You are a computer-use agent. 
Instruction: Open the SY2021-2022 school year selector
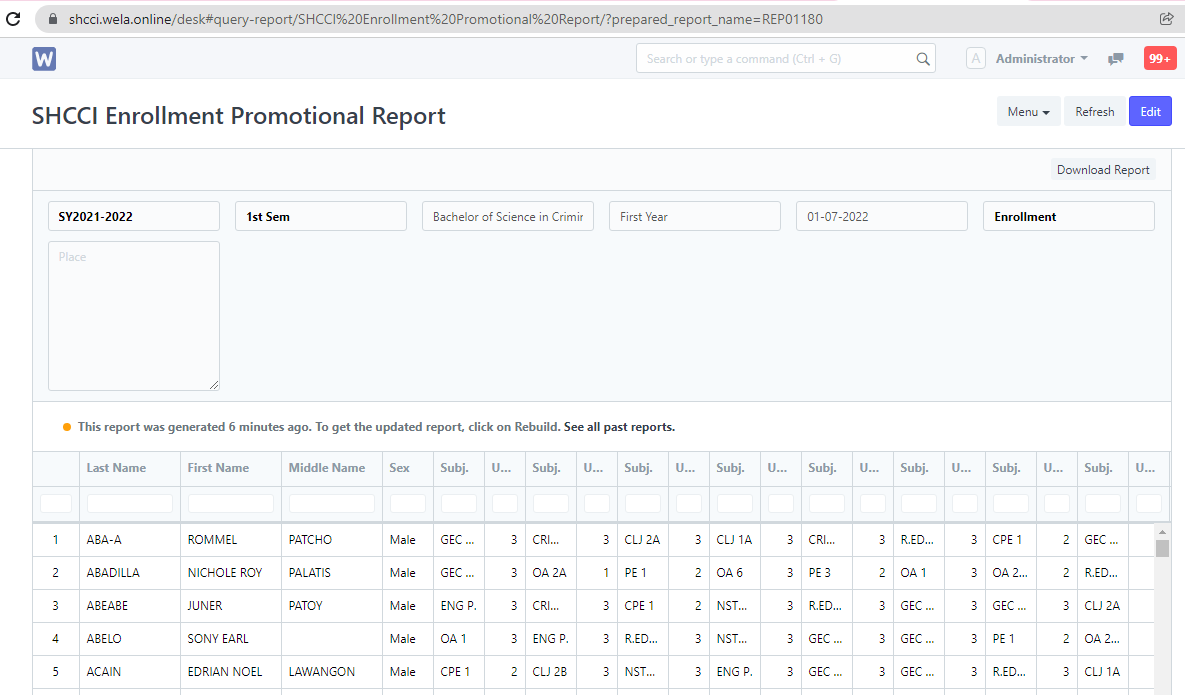(133, 216)
